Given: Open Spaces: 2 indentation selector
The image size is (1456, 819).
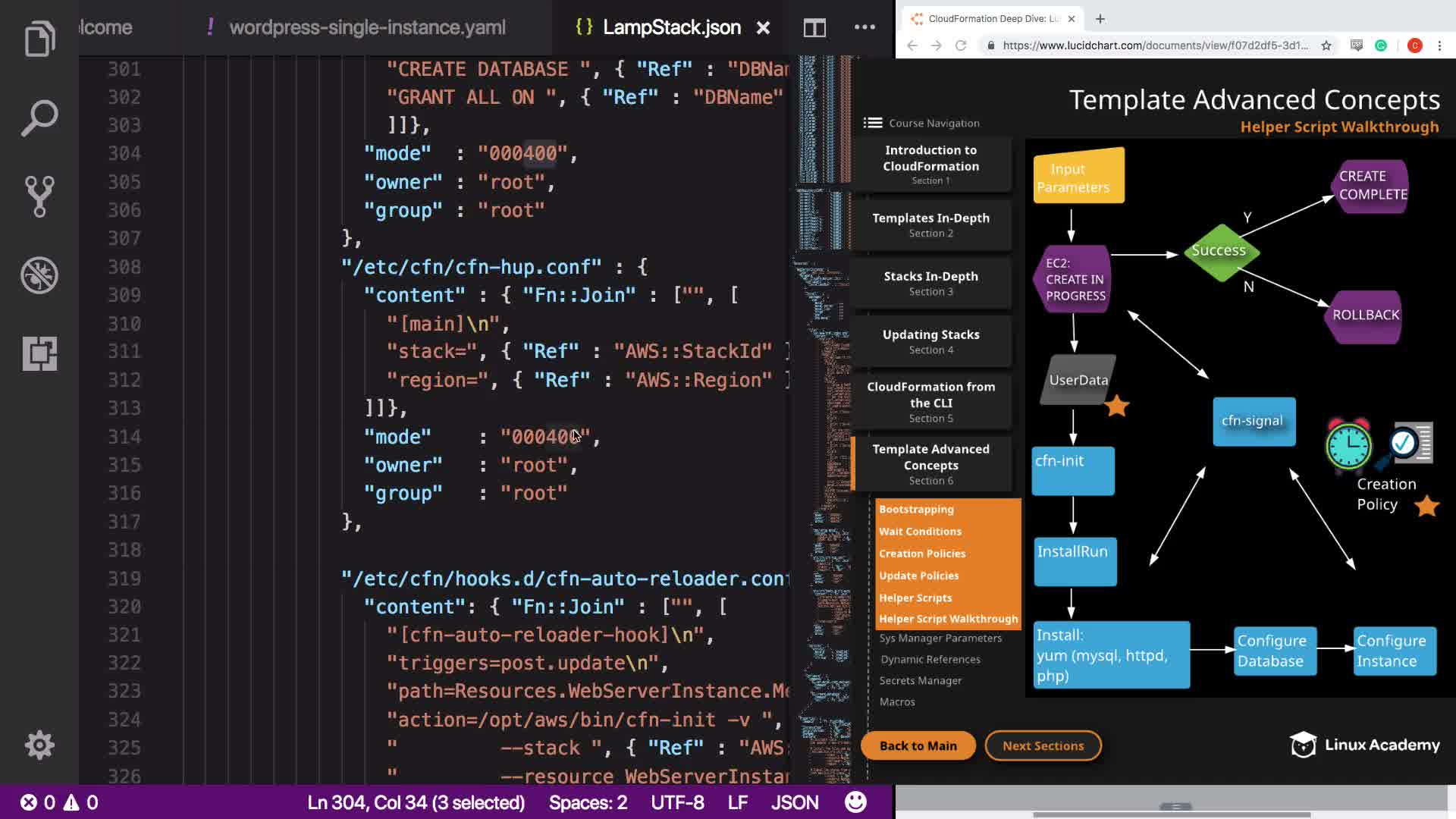Looking at the screenshot, I should click(x=588, y=802).
